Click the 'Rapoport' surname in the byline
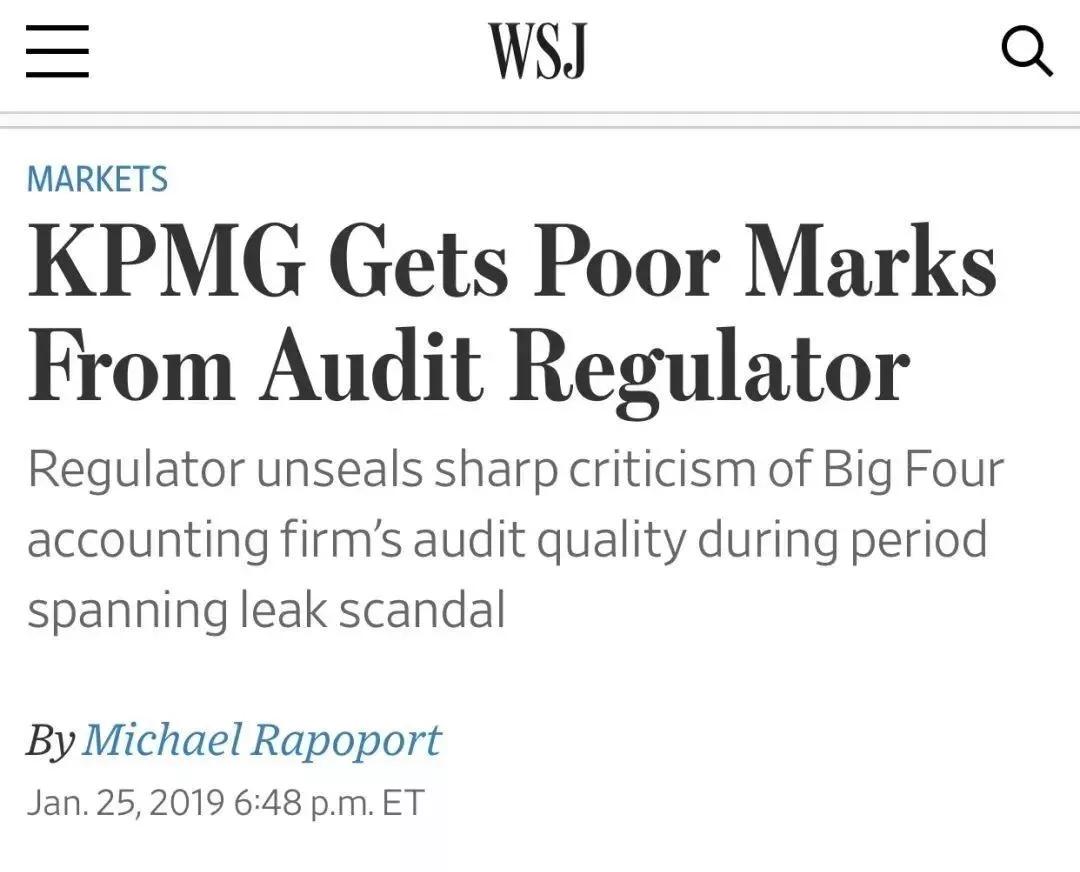 point(346,740)
